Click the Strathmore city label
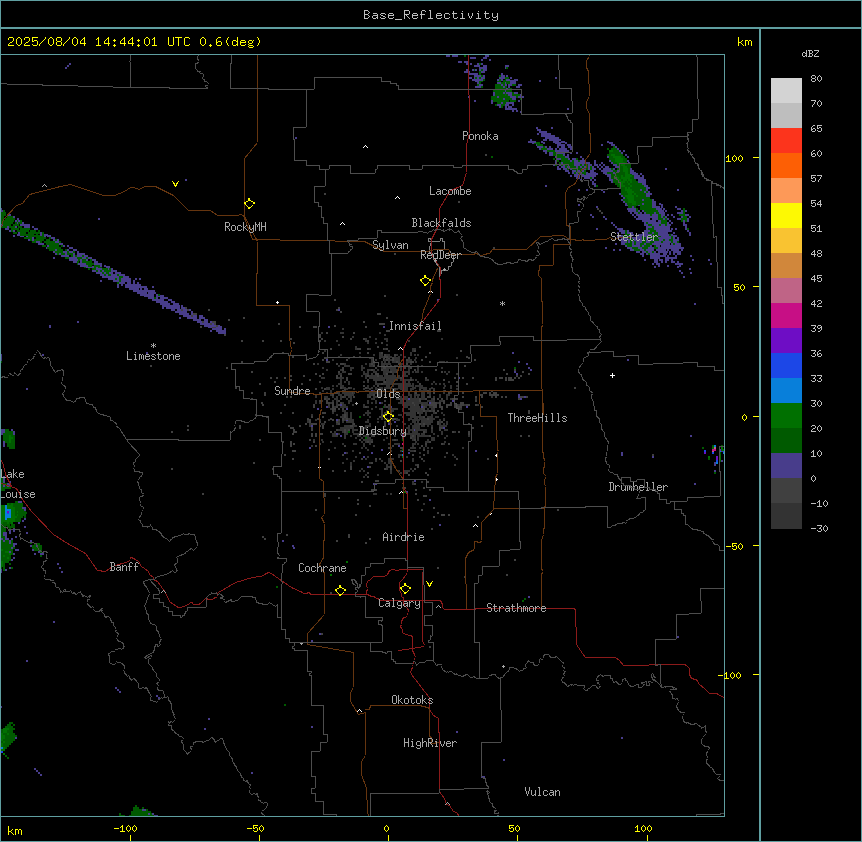 point(516,608)
